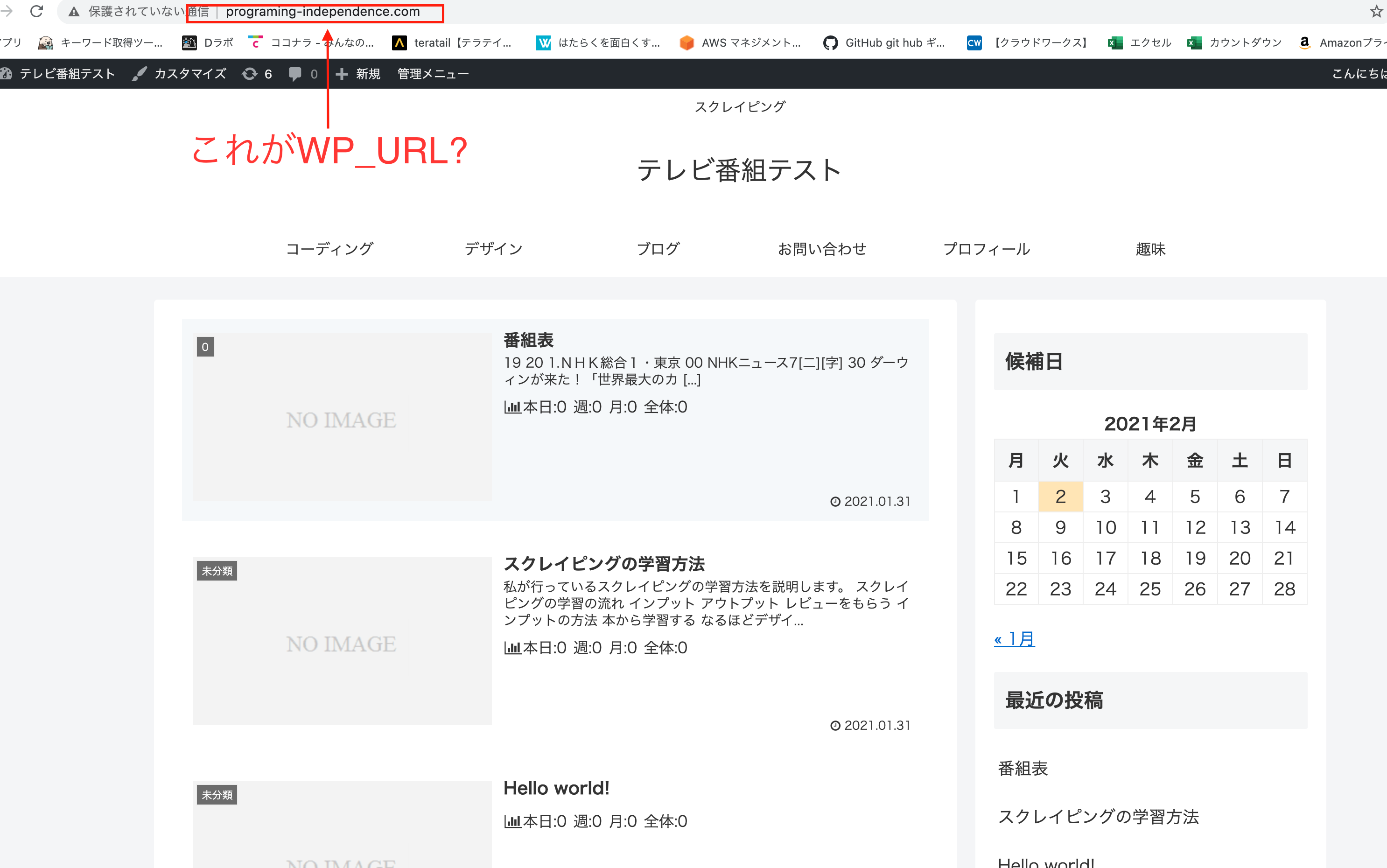Open the Dラボ bookmark

208,42
